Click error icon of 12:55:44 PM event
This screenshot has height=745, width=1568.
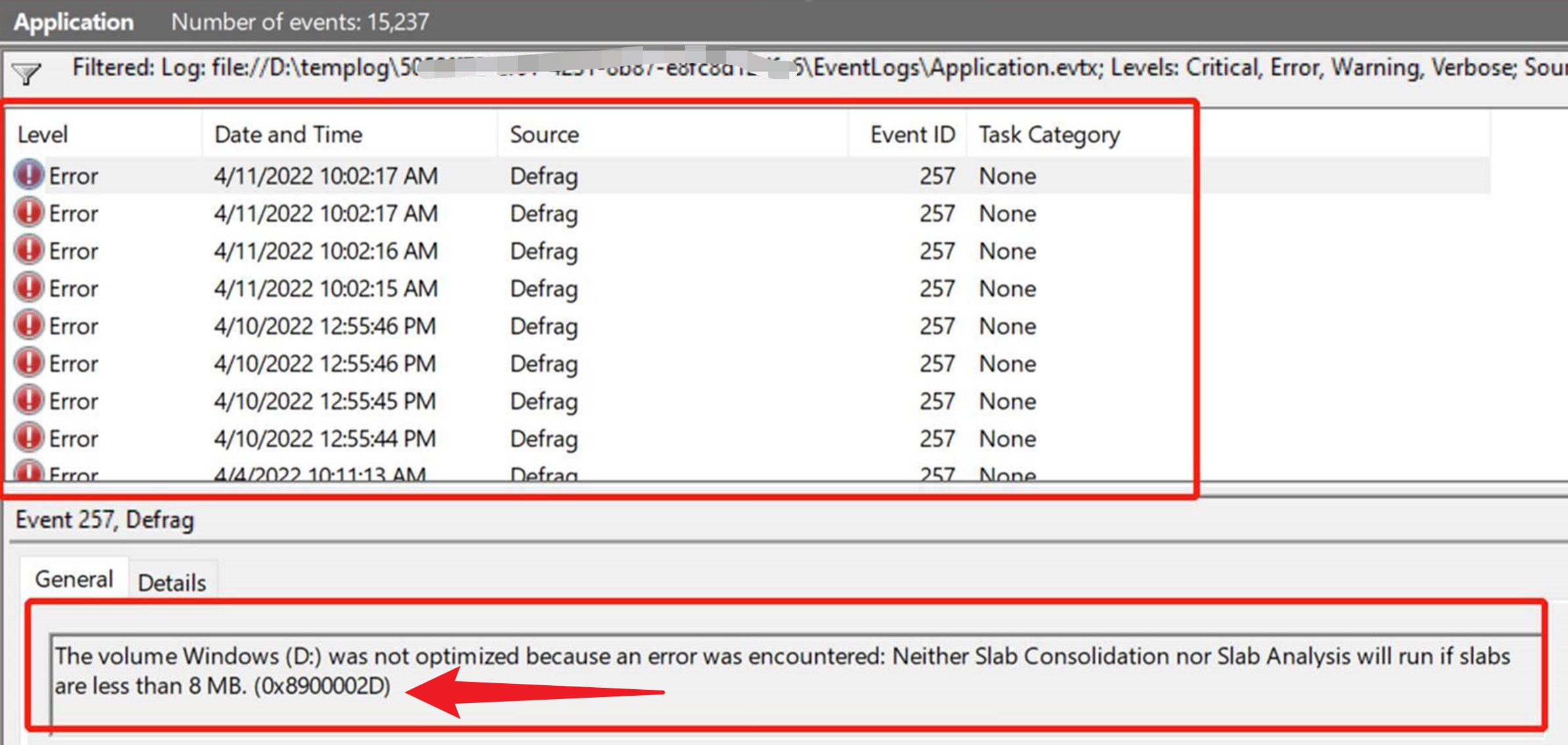pos(29,438)
